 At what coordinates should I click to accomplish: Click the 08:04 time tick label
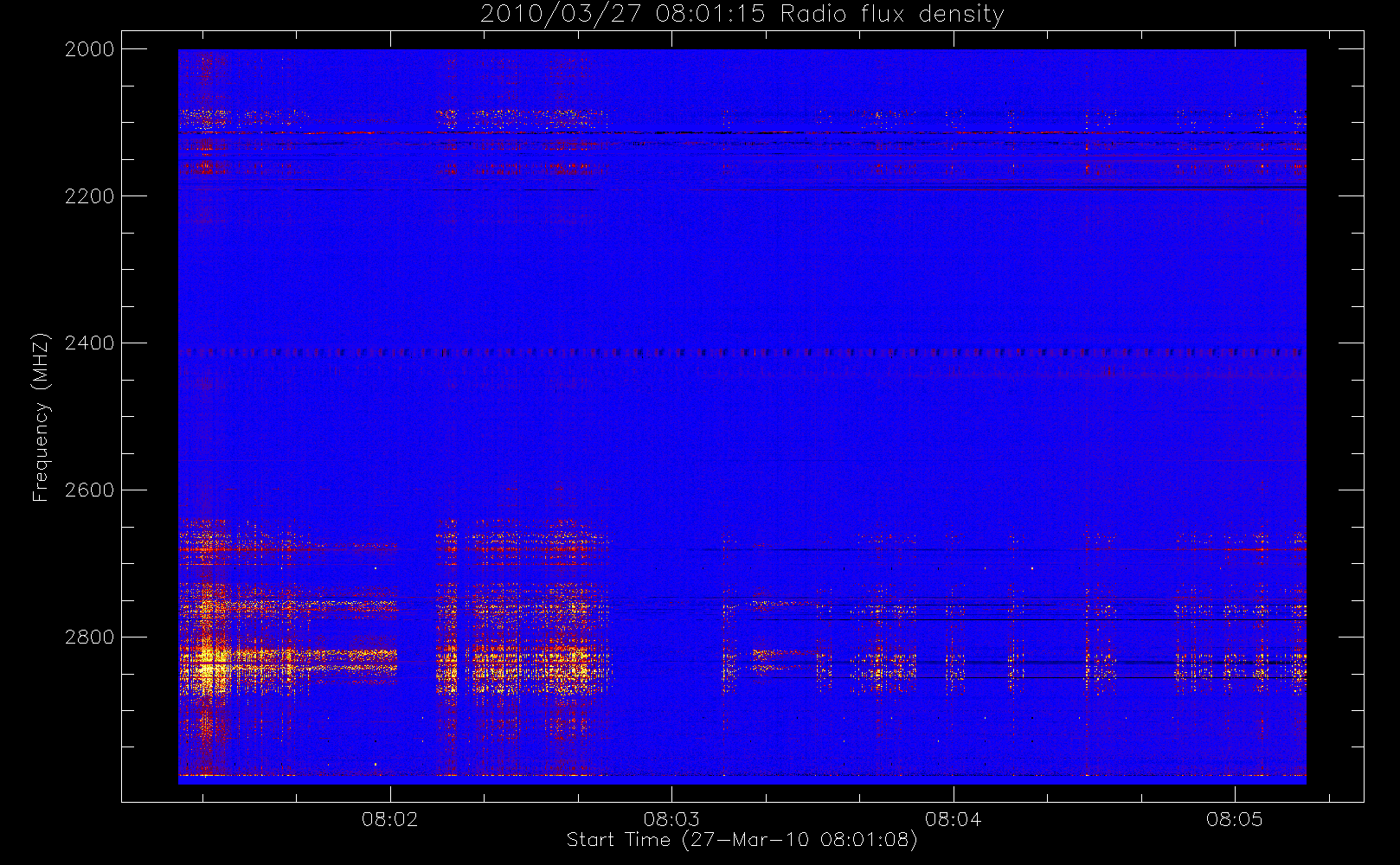point(954,819)
